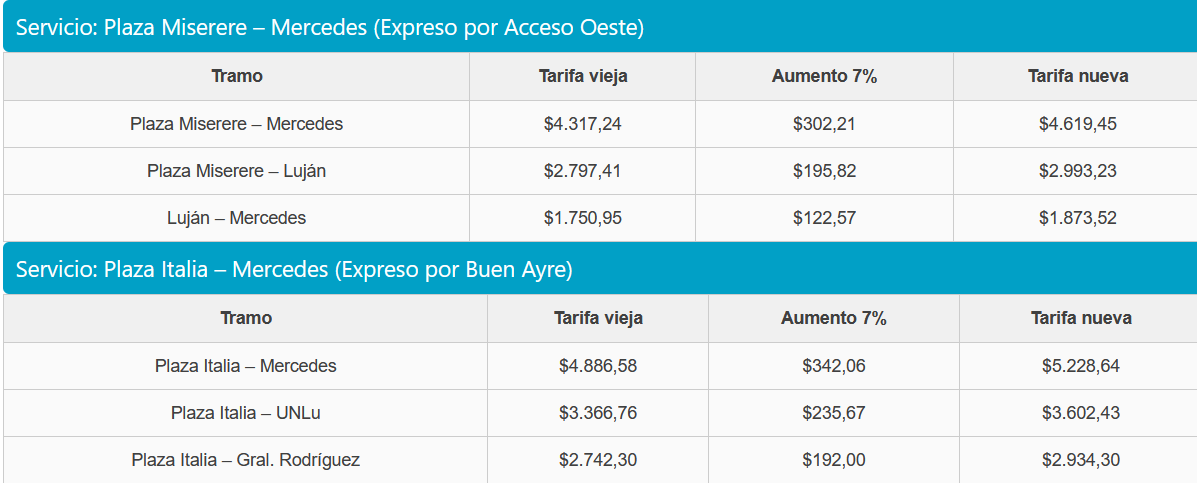Click the Tarifa vieja header in the Buen Ayre table
This screenshot has height=483, width=1197.
click(598, 318)
